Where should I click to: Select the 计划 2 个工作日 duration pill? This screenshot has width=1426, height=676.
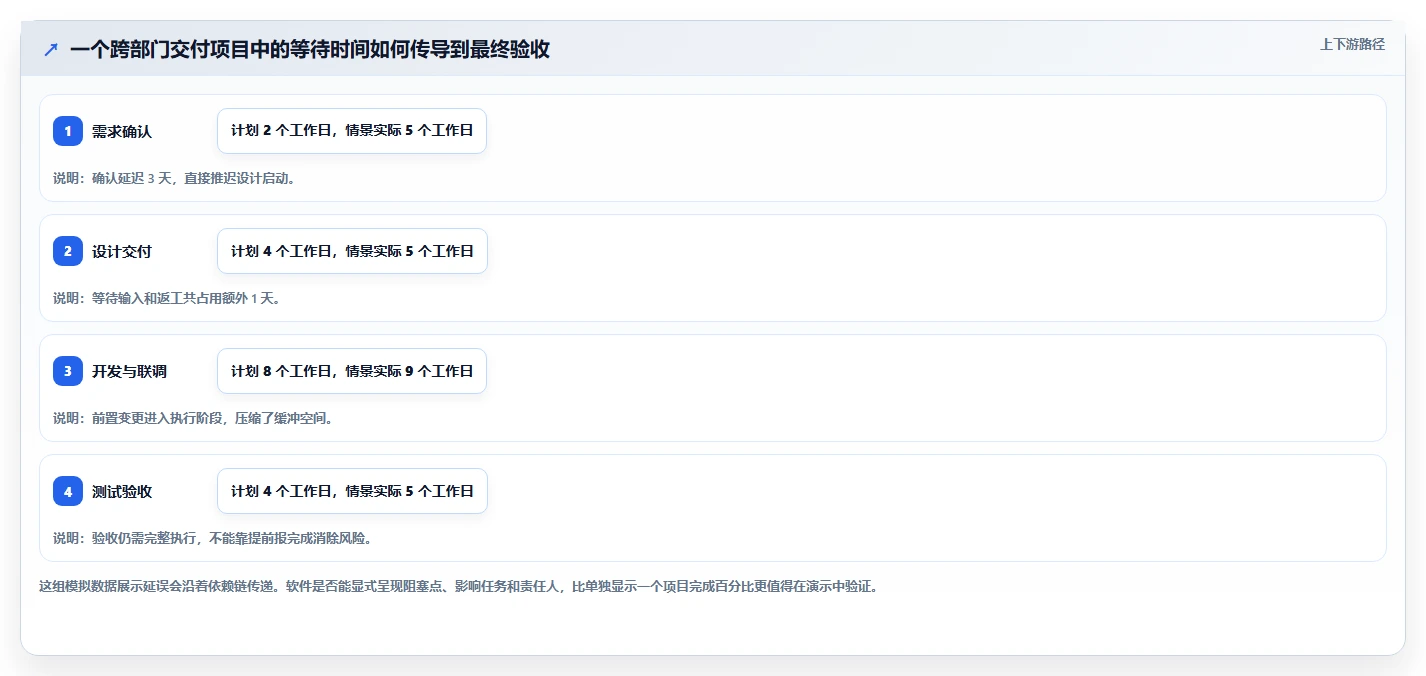pos(352,131)
